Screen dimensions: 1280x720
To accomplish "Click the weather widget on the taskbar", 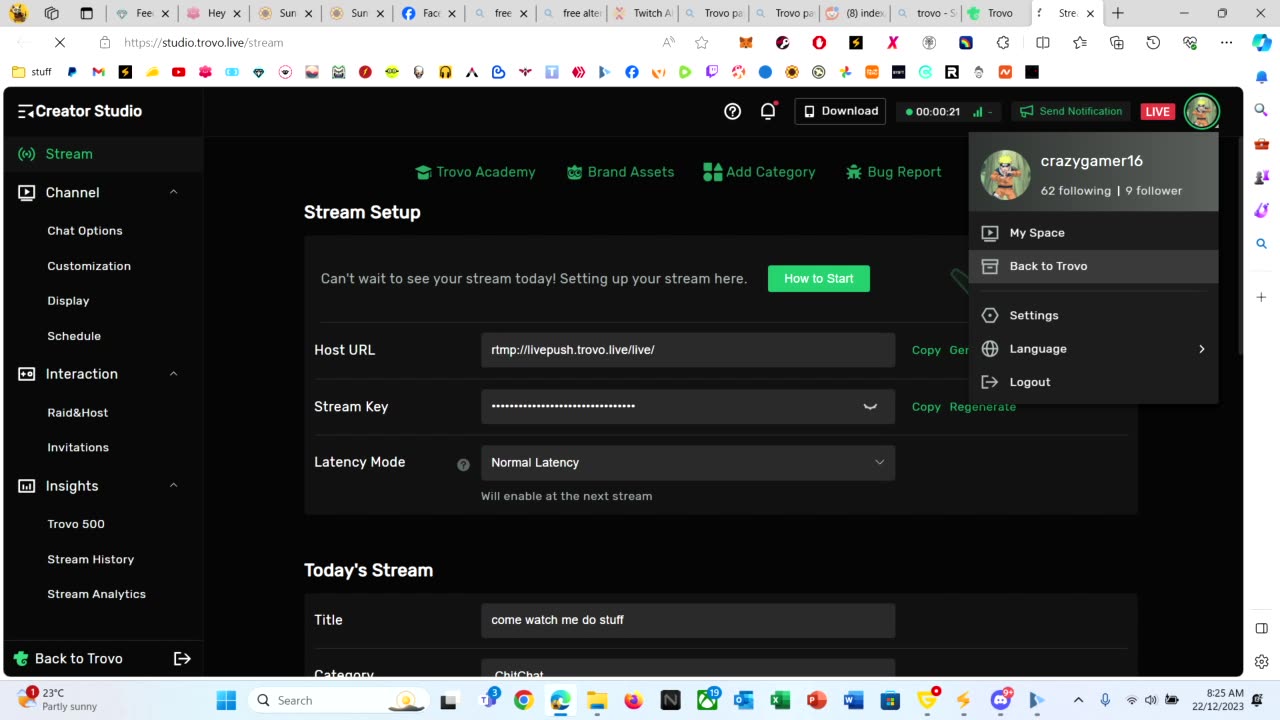I will click(58, 699).
